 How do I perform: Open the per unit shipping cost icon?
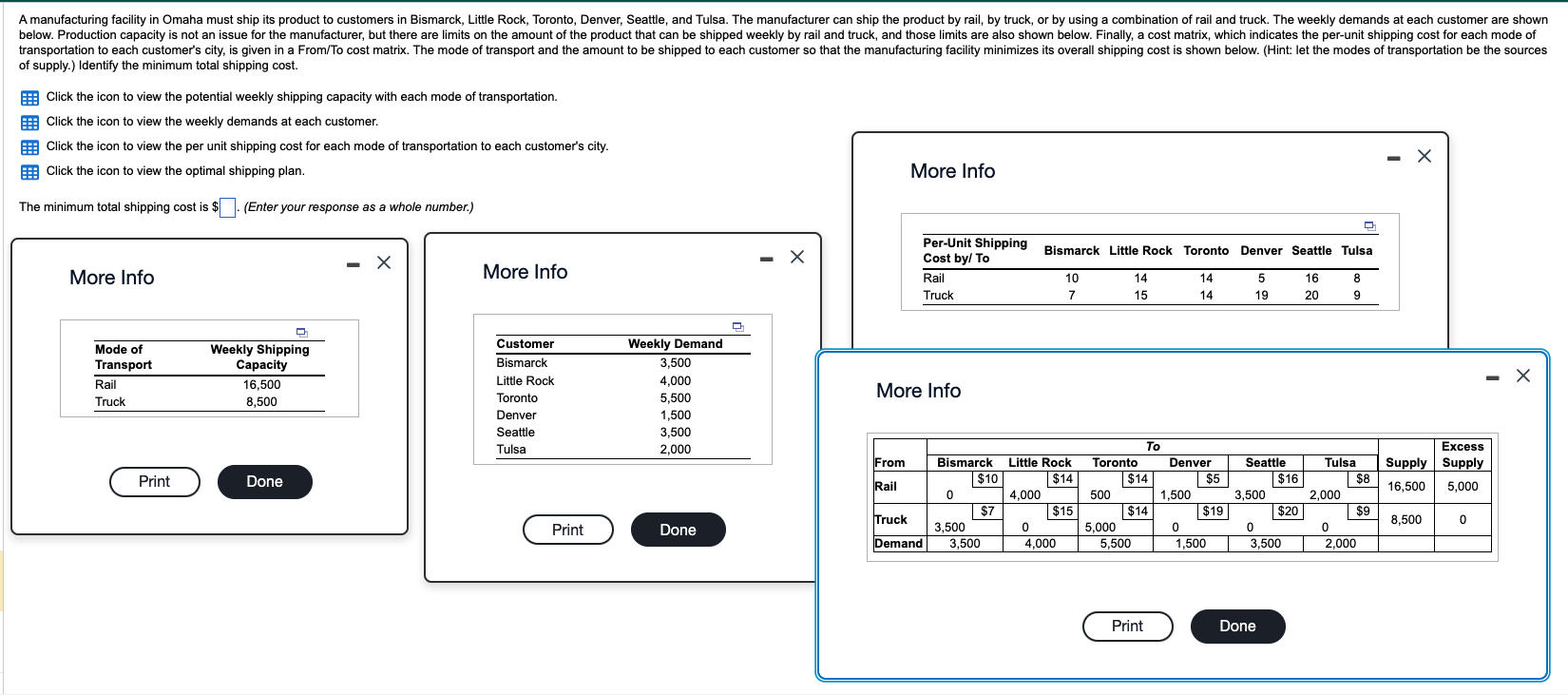pyautogui.click(x=29, y=147)
